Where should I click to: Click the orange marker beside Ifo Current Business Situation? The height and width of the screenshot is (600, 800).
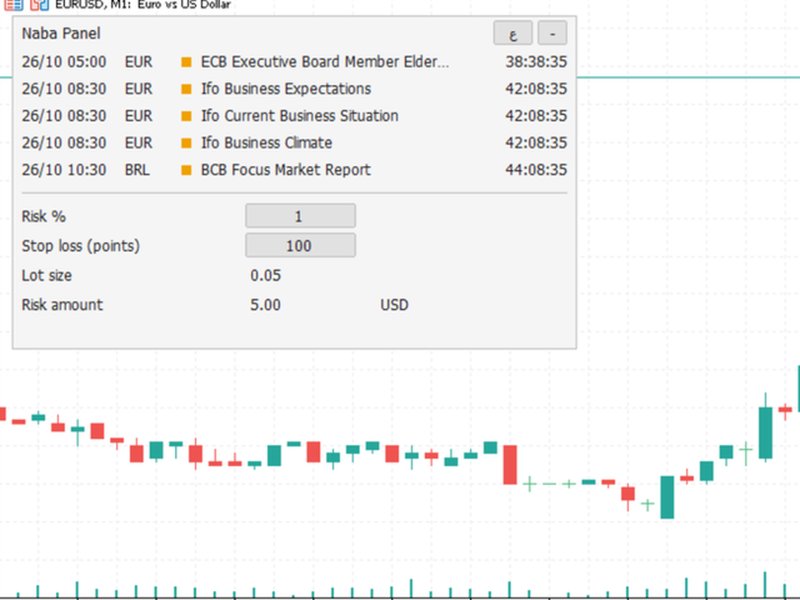tap(186, 116)
